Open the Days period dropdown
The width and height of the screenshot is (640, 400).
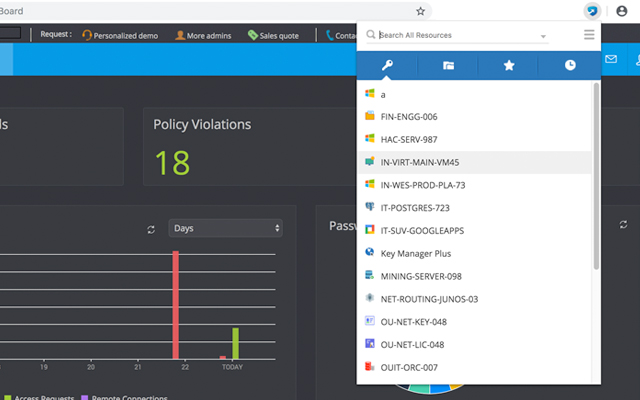226,228
